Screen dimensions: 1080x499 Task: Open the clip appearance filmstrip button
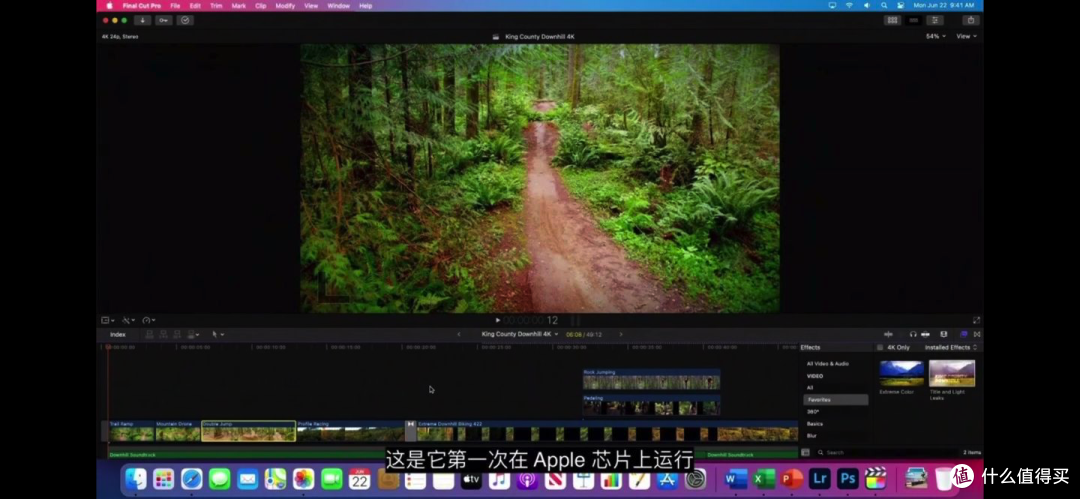(944, 334)
